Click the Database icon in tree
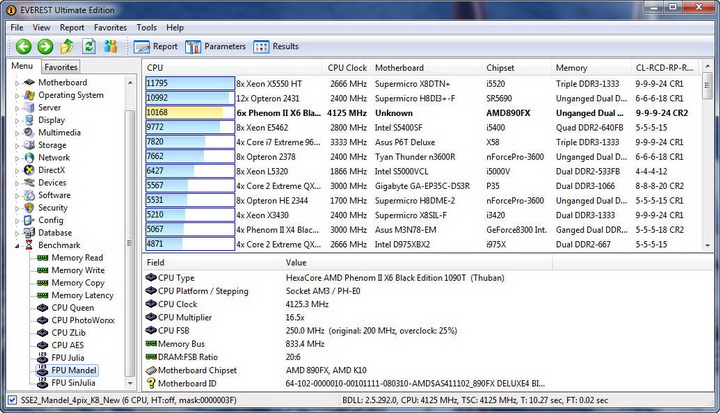The height and width of the screenshot is (413, 720). [x=29, y=232]
